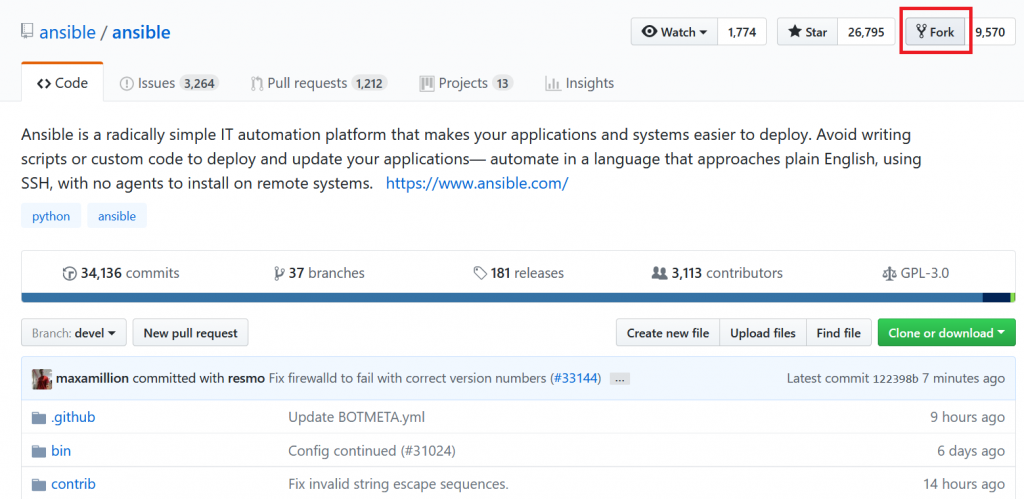View the 37 branches list
1024x499 pixels.
(x=319, y=273)
